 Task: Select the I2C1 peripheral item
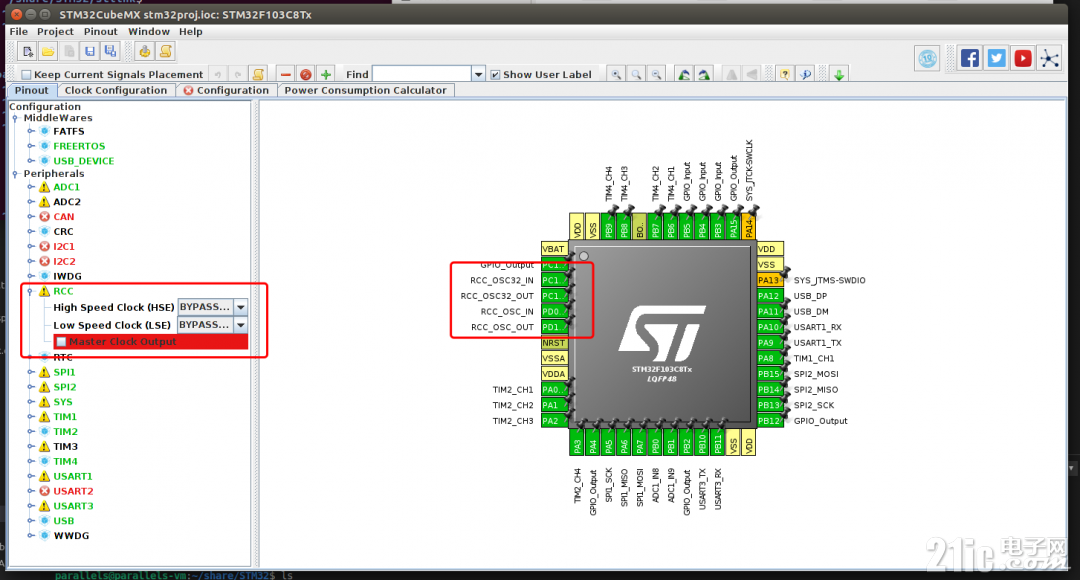click(x=64, y=247)
